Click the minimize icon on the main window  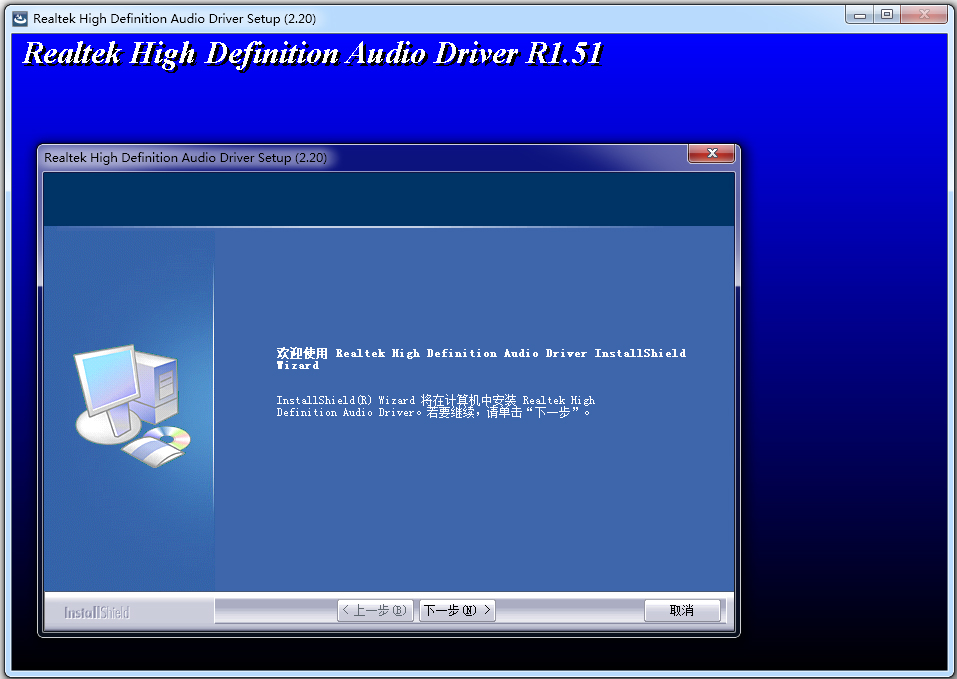[859, 14]
